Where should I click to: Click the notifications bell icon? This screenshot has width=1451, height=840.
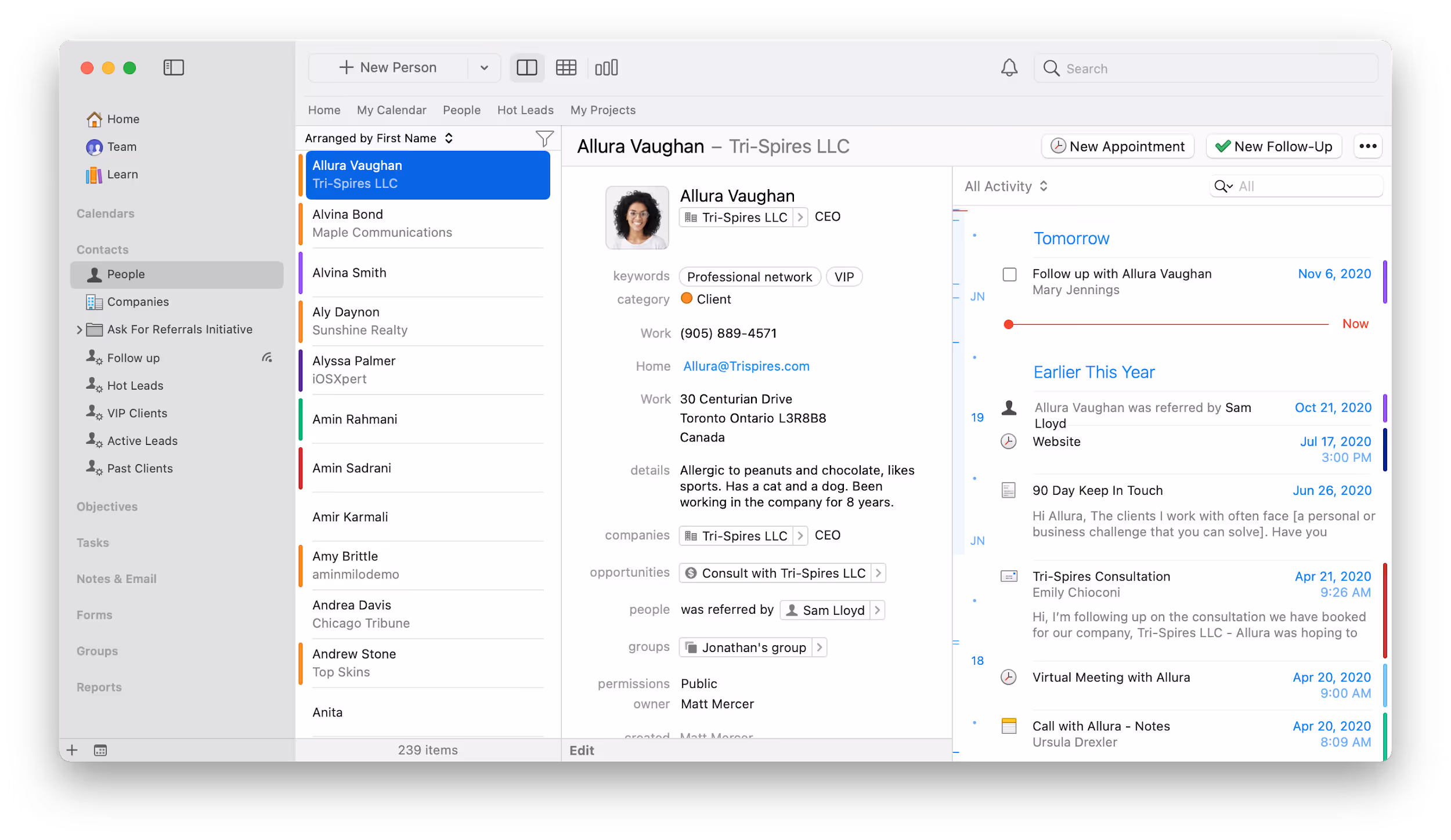point(1009,68)
